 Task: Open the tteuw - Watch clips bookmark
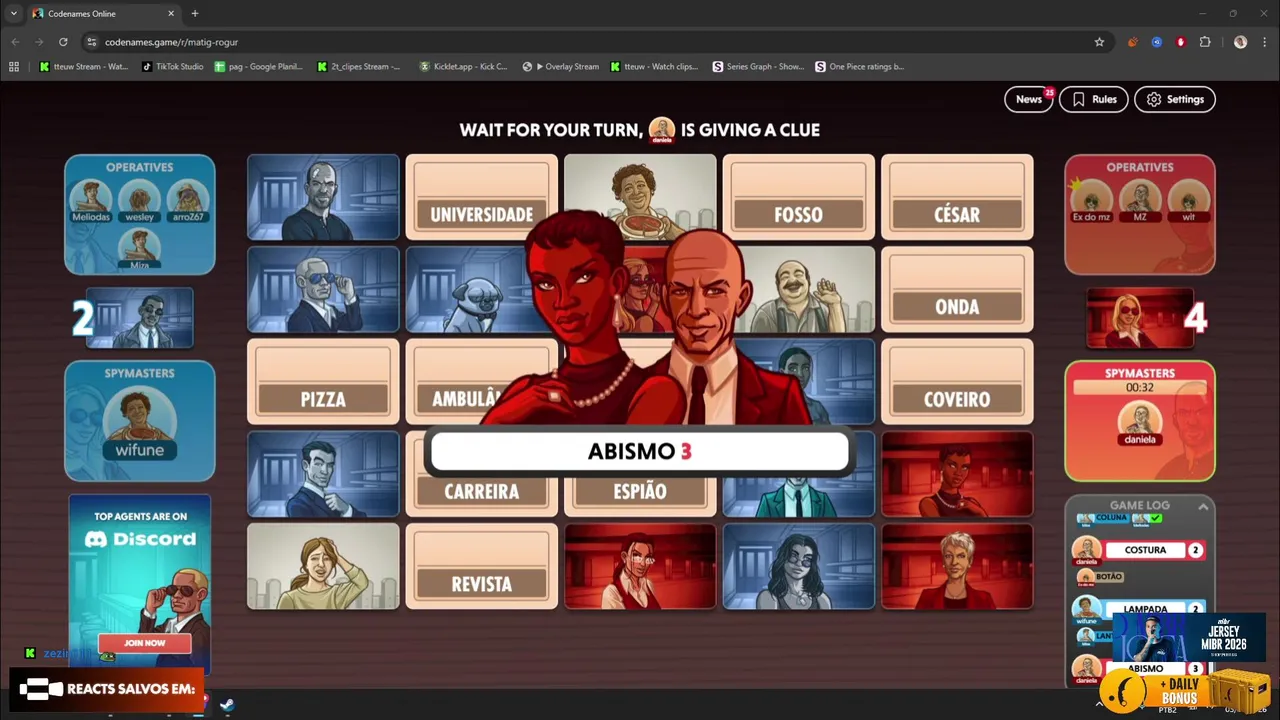pos(654,67)
